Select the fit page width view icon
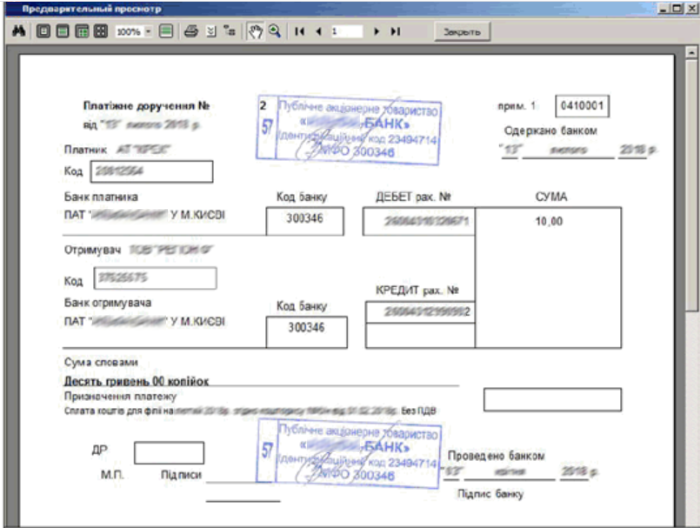The image size is (700, 528). pos(62,31)
